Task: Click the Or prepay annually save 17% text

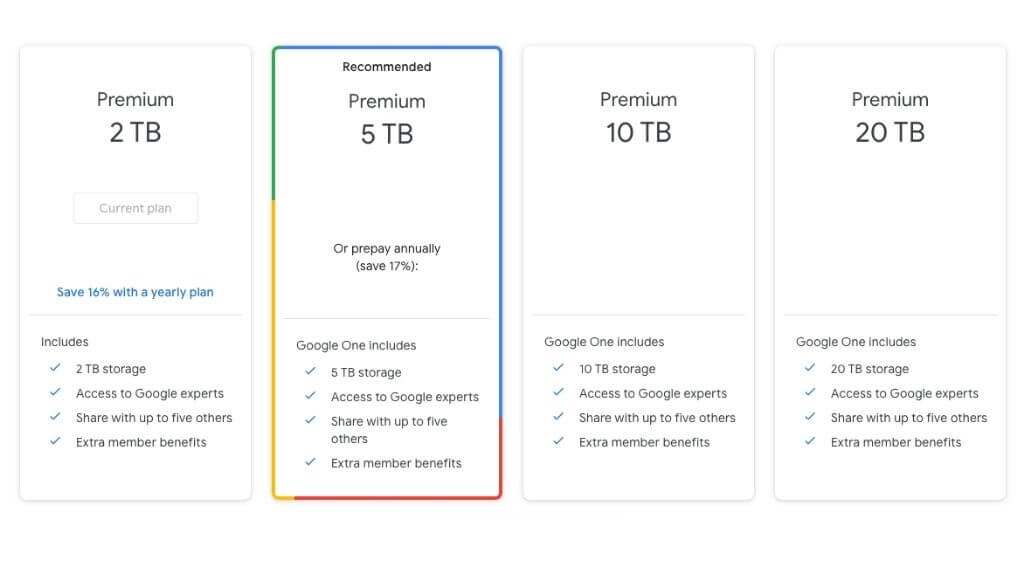Action: pyautogui.click(x=386, y=257)
